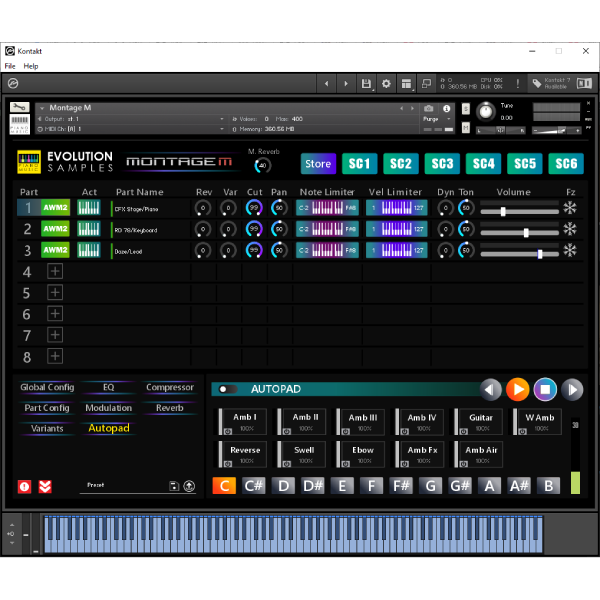Toggle AWM2 activation for part 2
600x600 pixels.
55,229
